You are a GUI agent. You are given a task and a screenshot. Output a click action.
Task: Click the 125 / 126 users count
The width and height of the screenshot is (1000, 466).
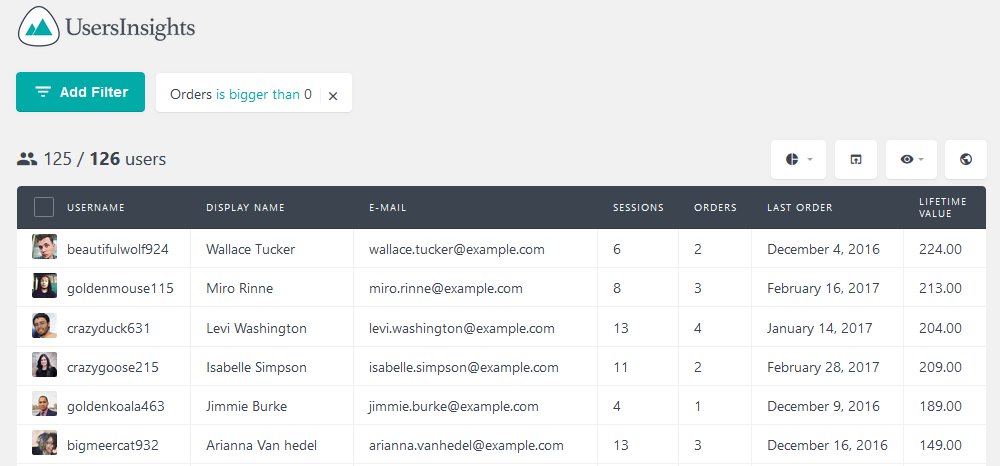92,159
